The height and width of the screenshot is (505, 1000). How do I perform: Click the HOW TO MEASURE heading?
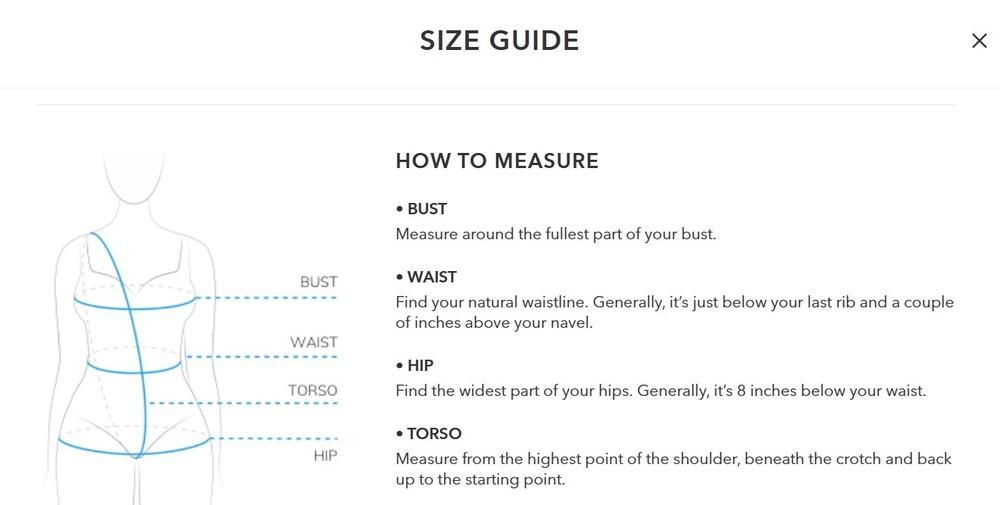tap(497, 161)
